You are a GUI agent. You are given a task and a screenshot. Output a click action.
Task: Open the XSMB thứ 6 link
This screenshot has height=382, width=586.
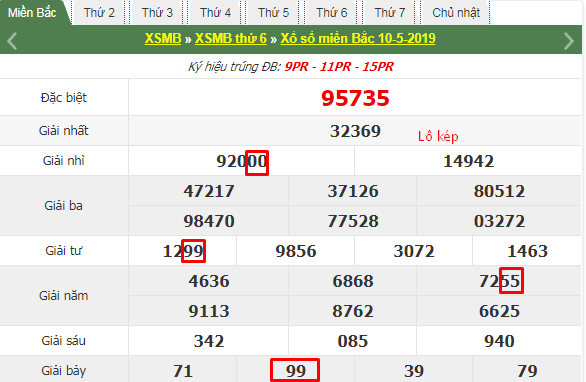pos(231,38)
